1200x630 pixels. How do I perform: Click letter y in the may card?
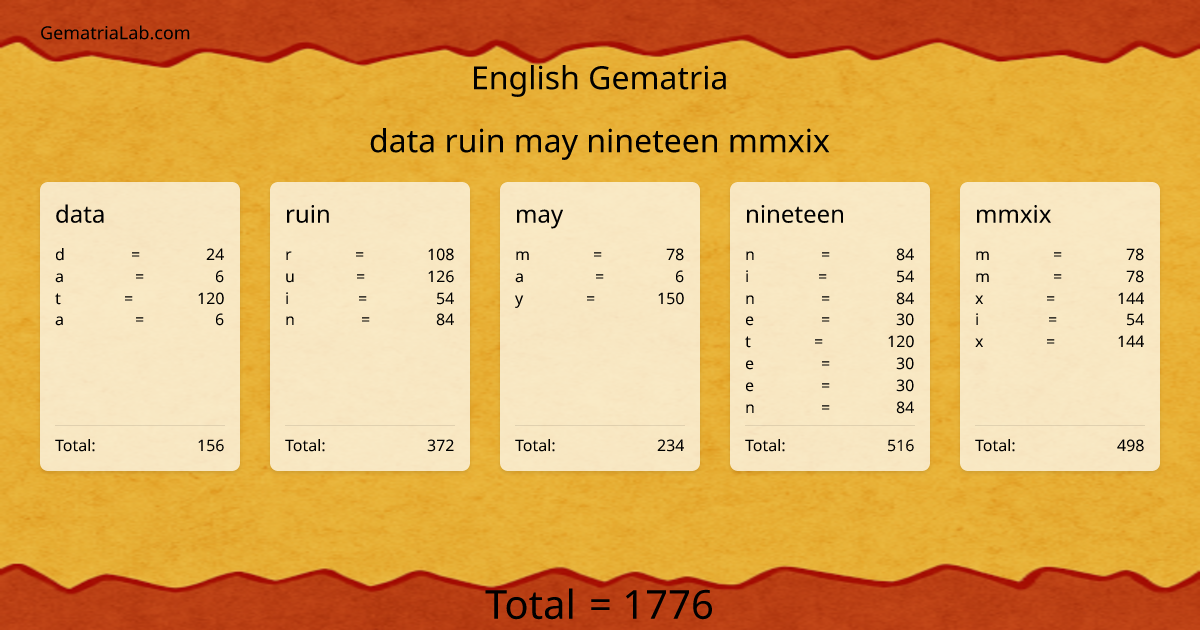pos(519,299)
